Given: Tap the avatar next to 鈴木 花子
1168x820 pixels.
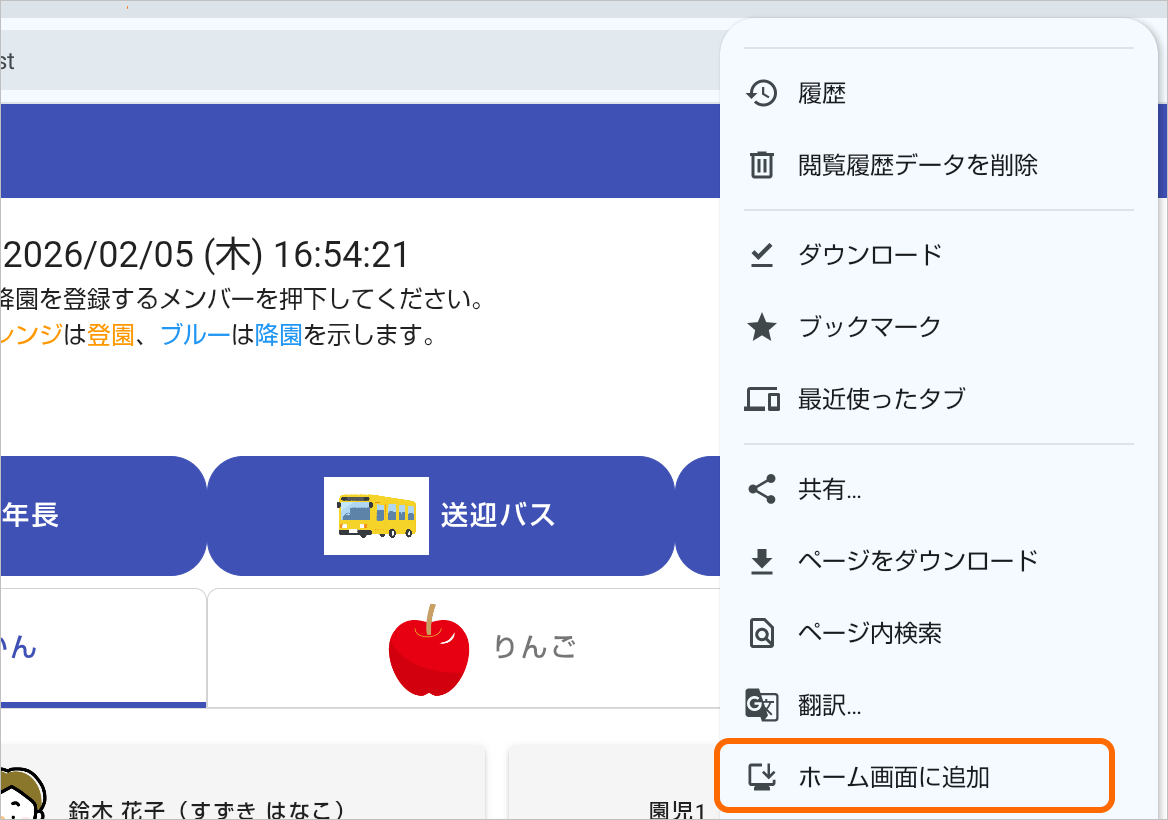Looking at the screenshot, I should click(20, 795).
